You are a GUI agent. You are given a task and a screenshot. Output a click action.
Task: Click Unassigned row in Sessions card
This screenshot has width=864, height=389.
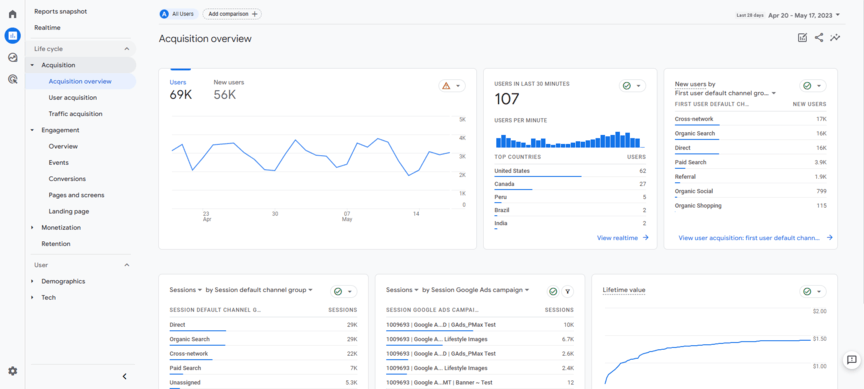point(263,383)
